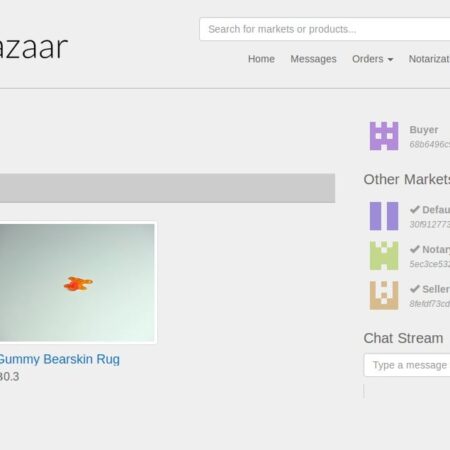The image size is (450, 450).
Task: Click the market ID 5ec3ce532 text
Action: (430, 264)
